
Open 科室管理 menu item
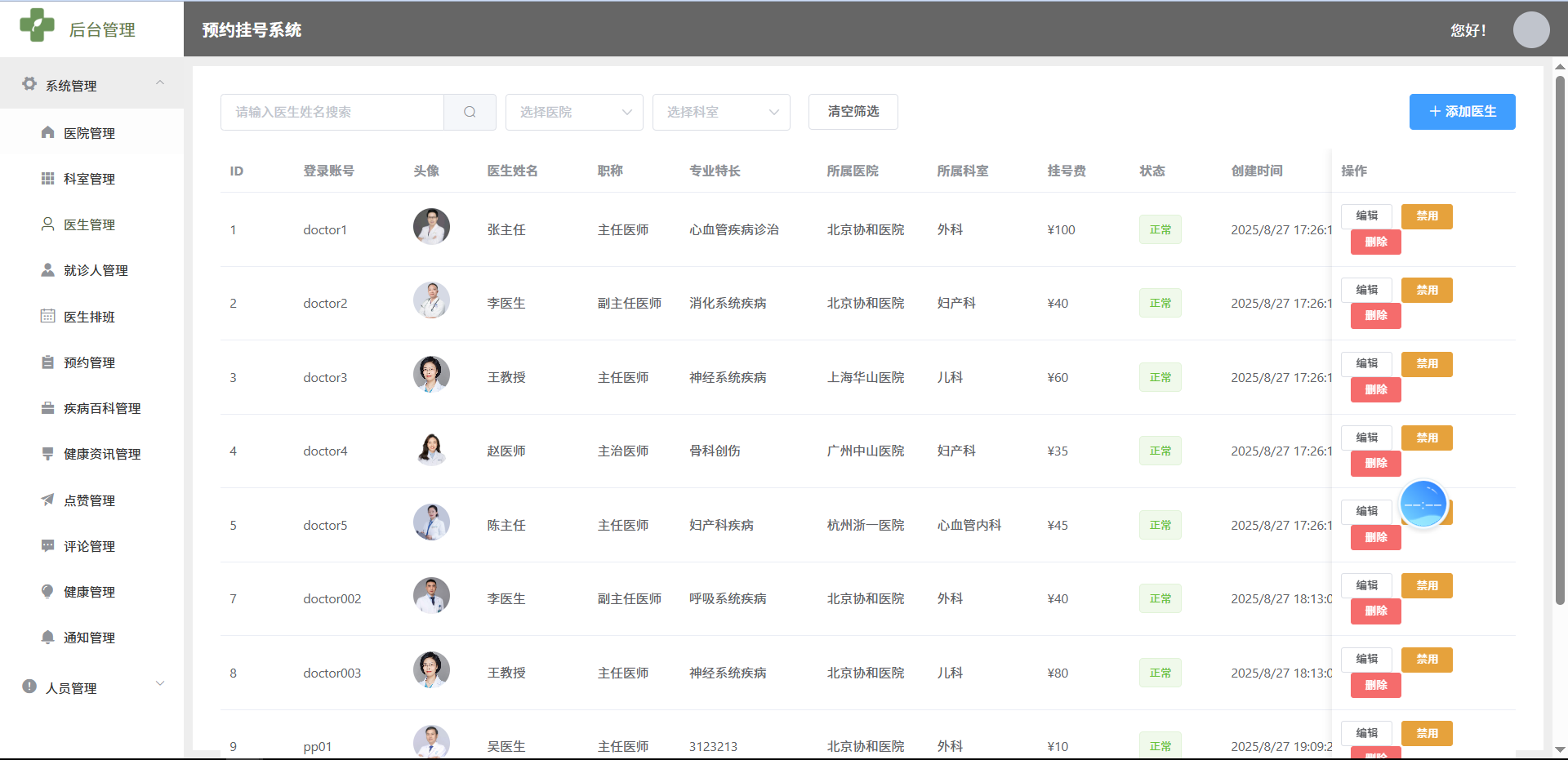tap(91, 179)
